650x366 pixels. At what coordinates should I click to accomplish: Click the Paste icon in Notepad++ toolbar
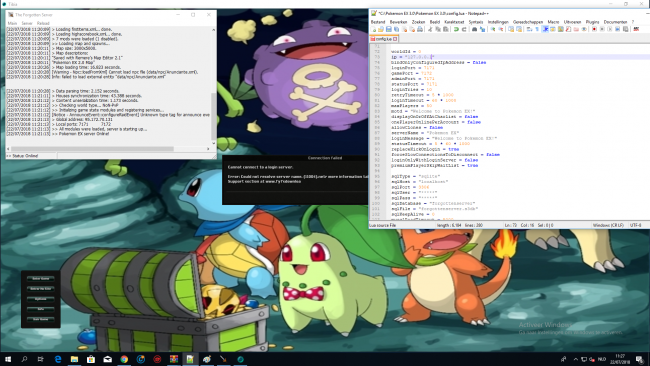[446, 29]
